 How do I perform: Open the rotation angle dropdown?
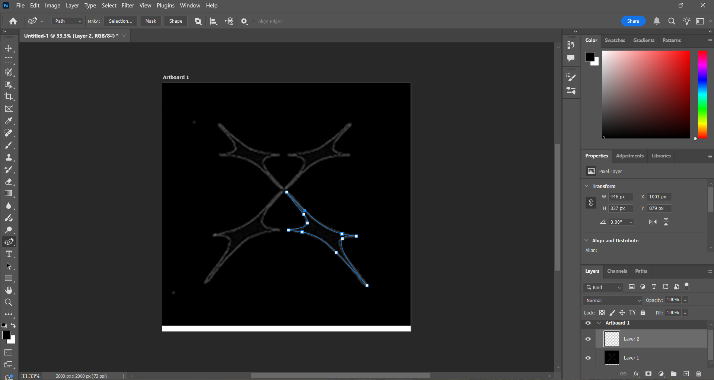coord(631,222)
